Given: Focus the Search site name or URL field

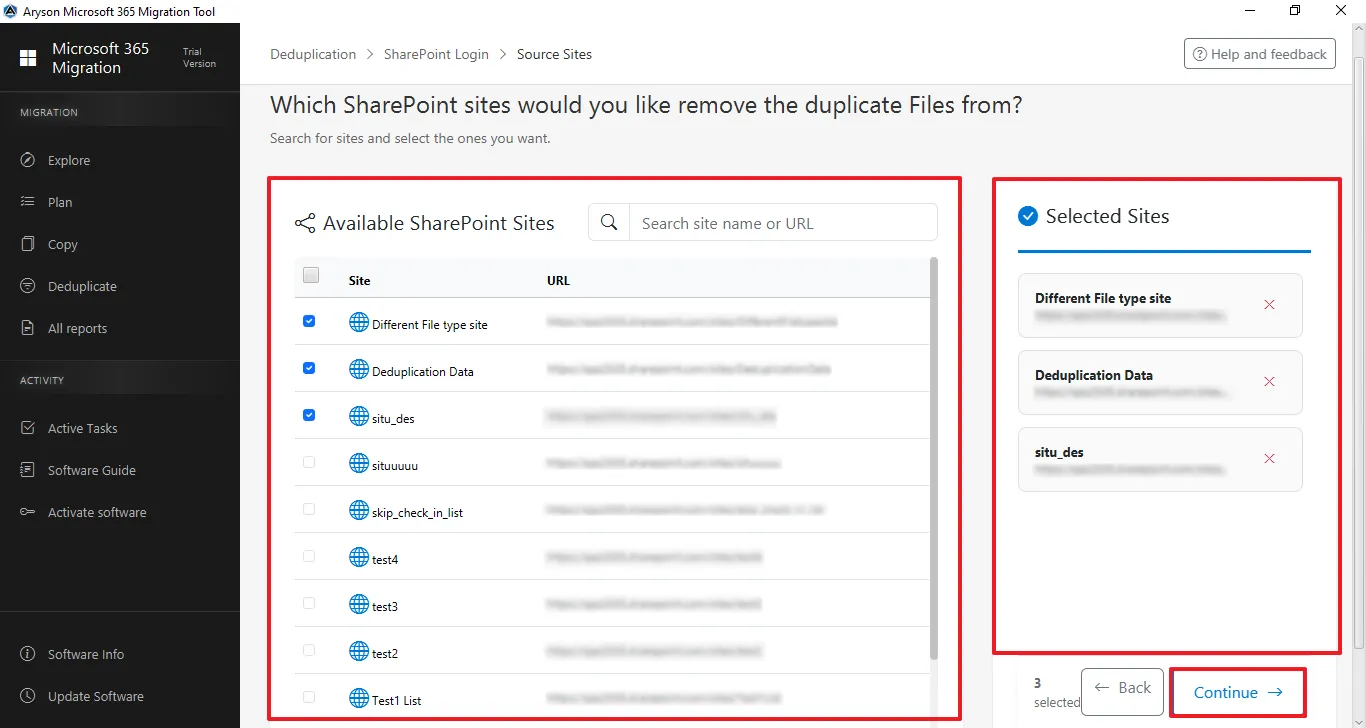Looking at the screenshot, I should tap(782, 223).
